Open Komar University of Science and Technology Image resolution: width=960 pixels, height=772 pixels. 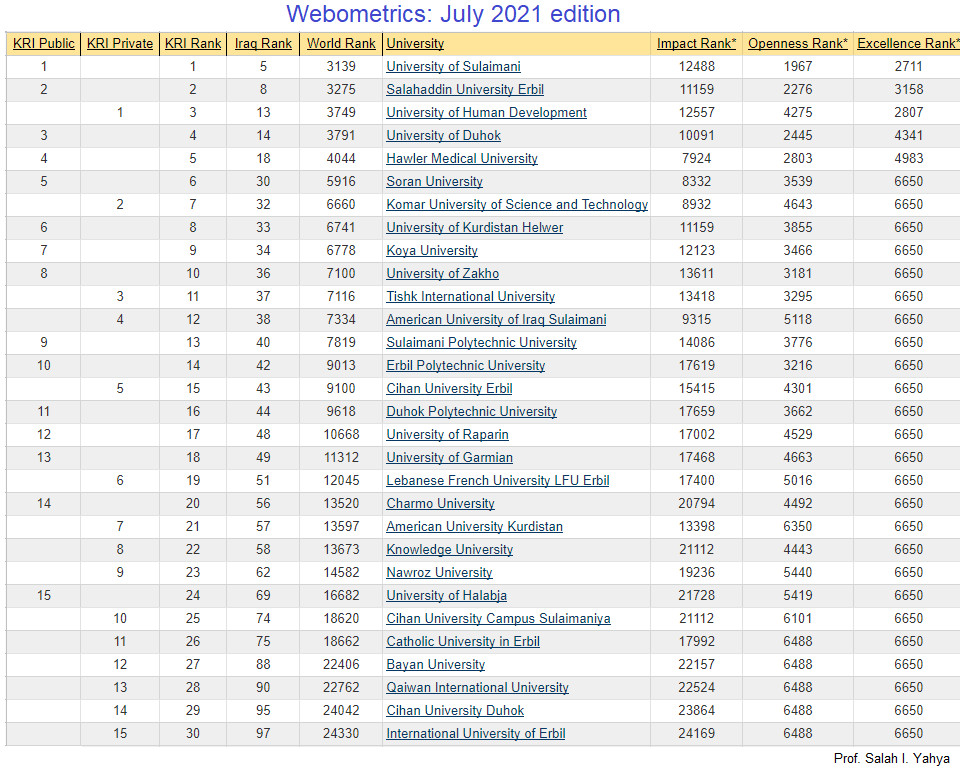coord(517,204)
